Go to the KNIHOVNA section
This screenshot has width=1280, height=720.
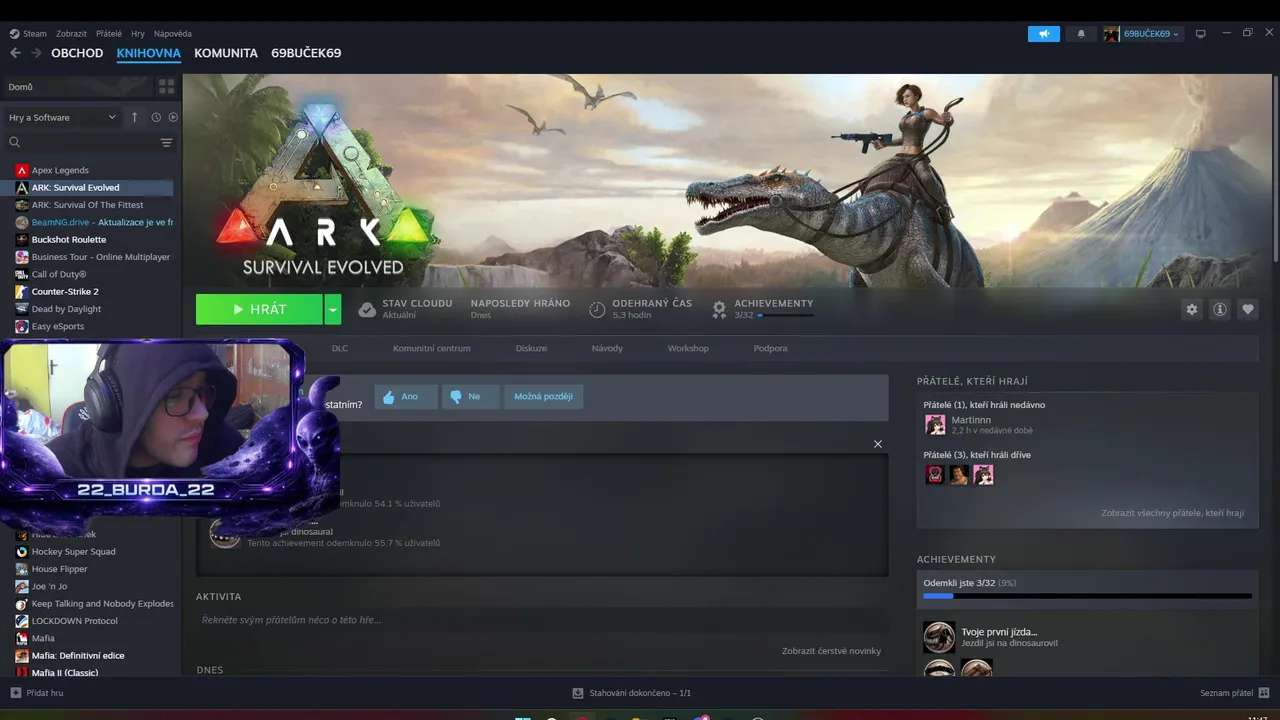(148, 53)
